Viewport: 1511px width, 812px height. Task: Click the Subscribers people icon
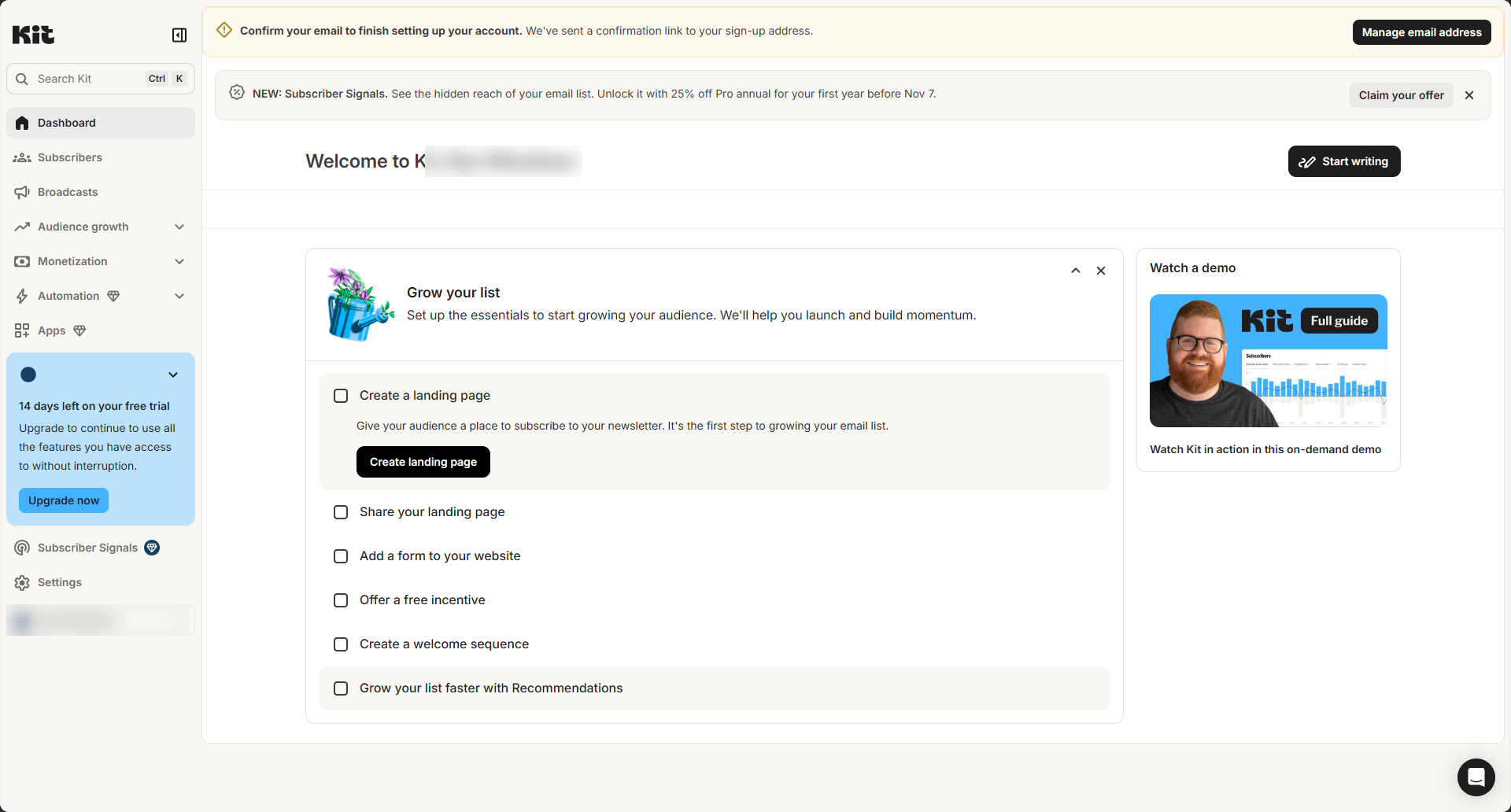22,157
